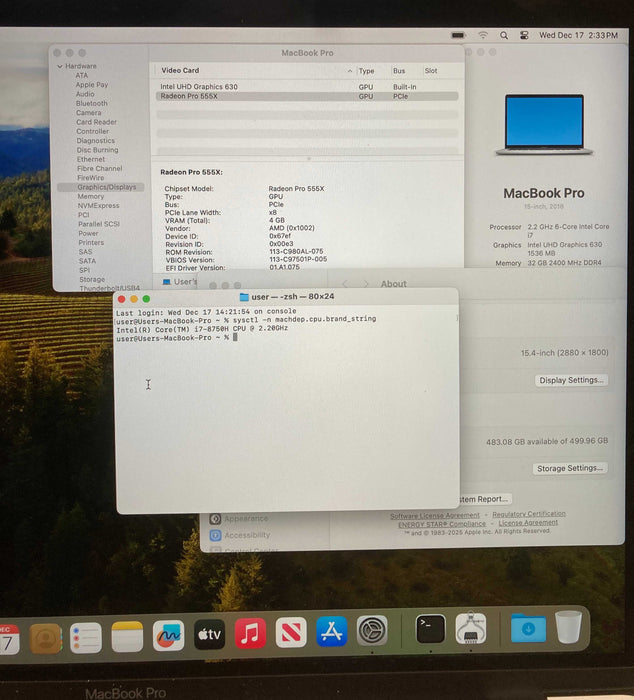Select ATA in hardware sidebar
634x700 pixels.
(x=82, y=75)
